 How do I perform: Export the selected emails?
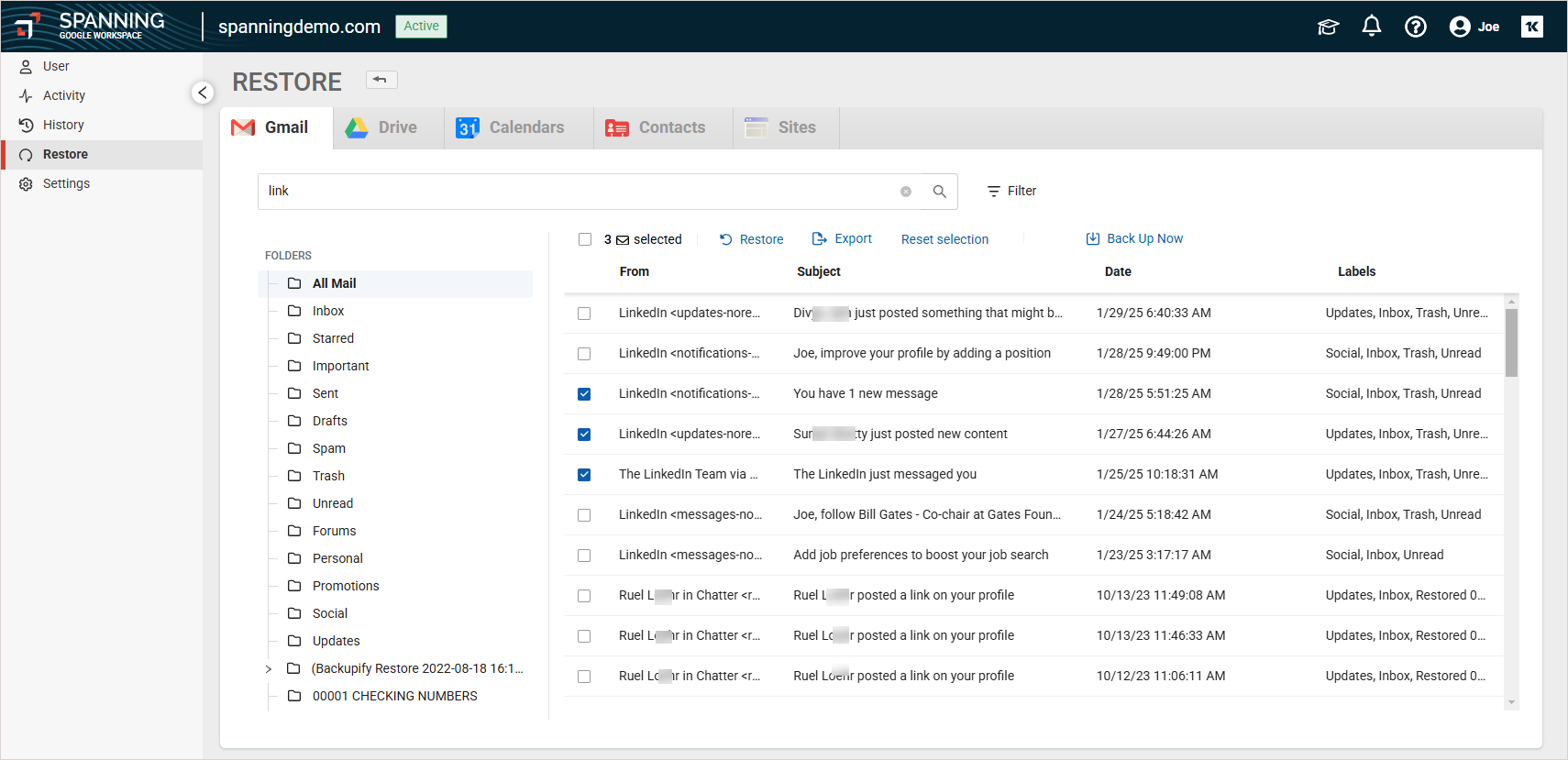[x=842, y=238]
